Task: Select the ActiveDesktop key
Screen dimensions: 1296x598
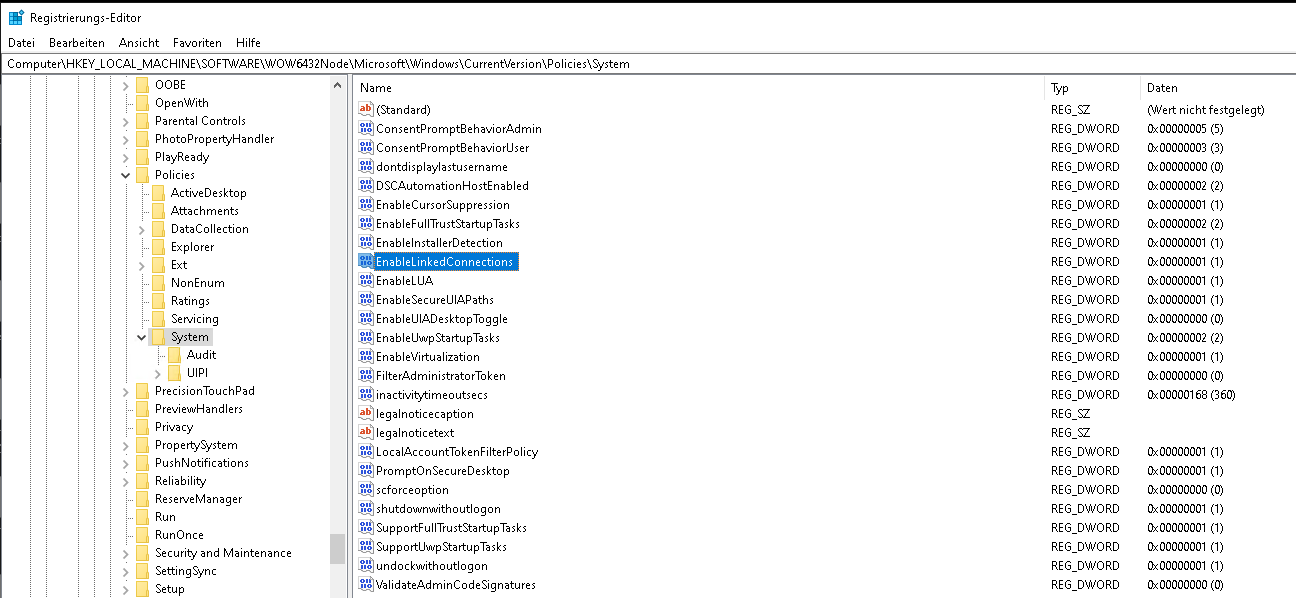Action: point(208,192)
